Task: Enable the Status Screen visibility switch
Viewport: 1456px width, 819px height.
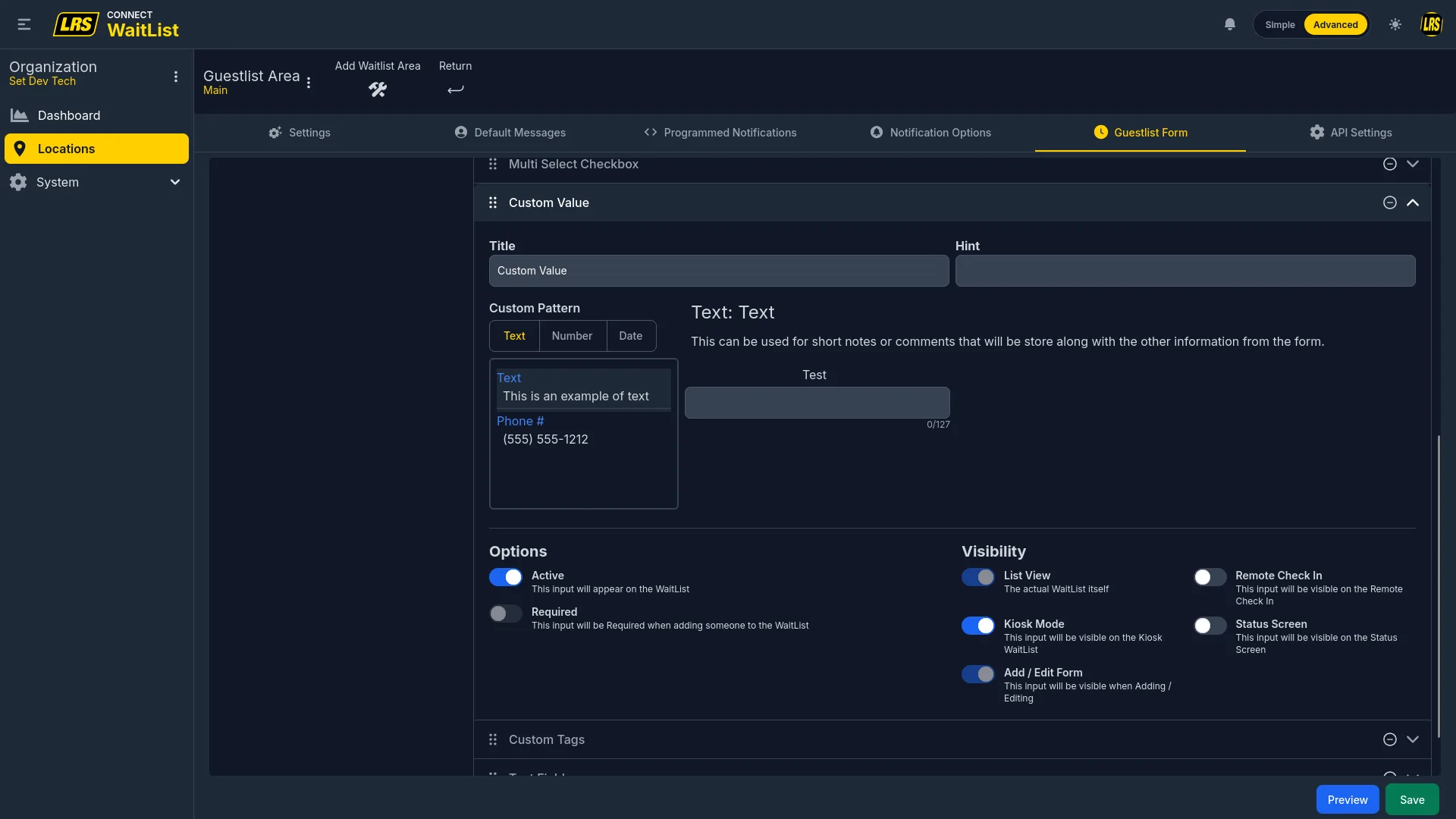Action: 1210,626
